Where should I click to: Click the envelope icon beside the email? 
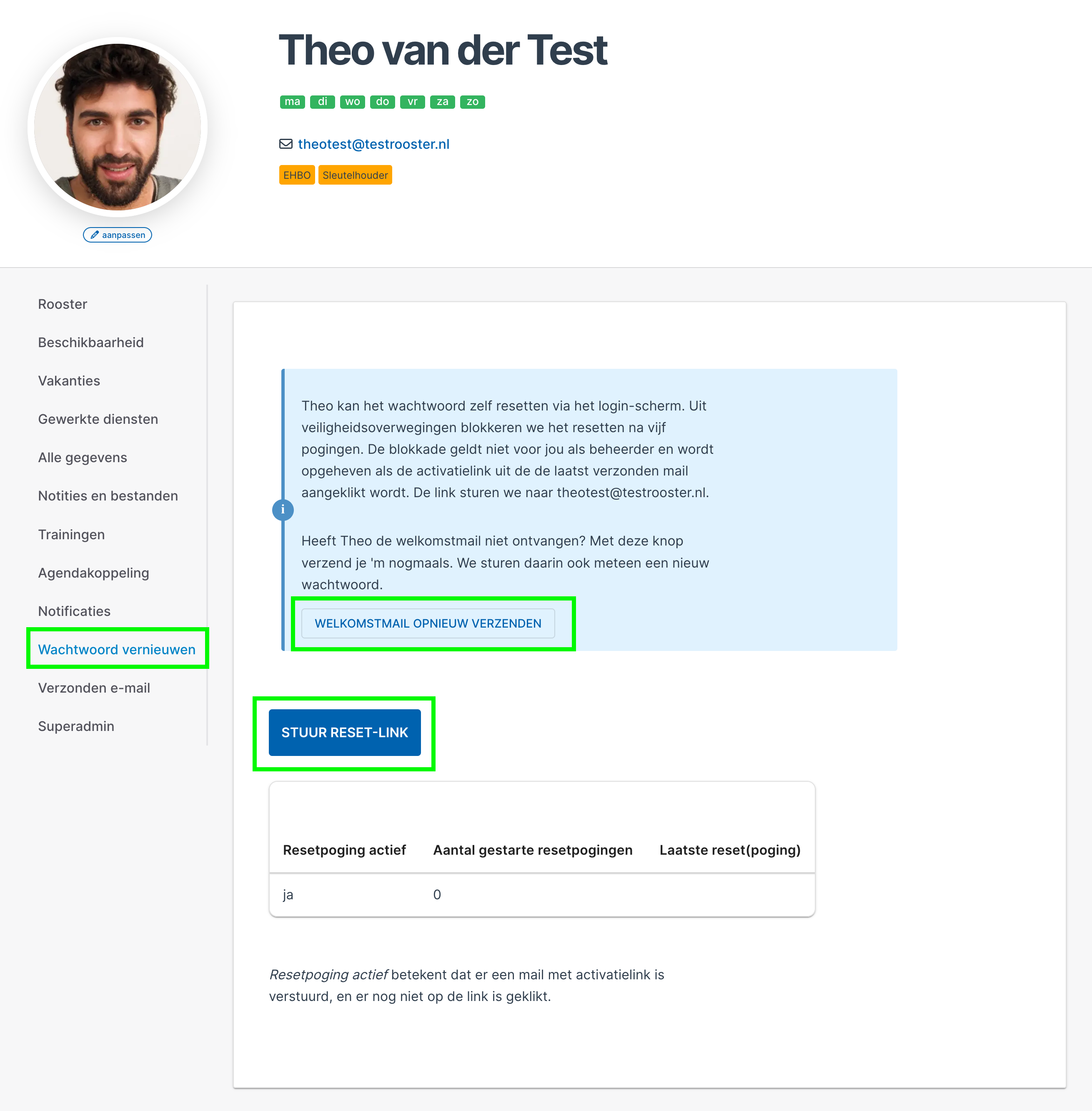coord(286,144)
